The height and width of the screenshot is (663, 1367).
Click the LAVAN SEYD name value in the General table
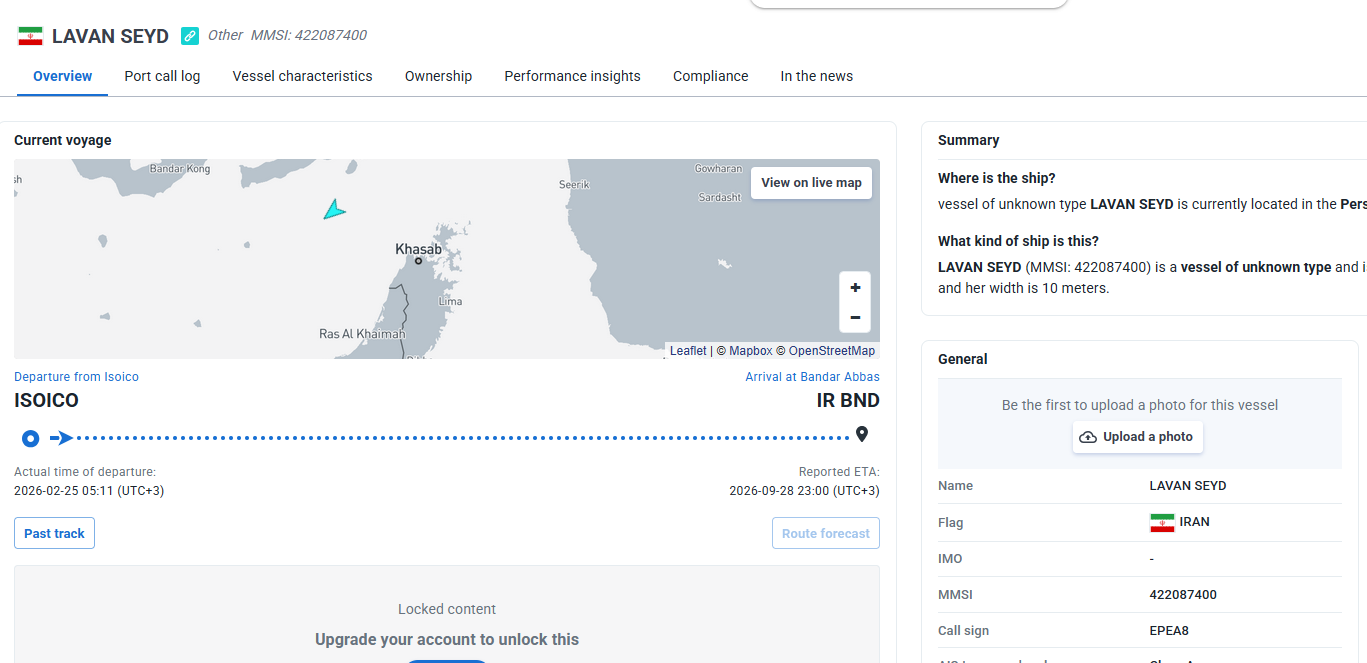pyautogui.click(x=1188, y=486)
